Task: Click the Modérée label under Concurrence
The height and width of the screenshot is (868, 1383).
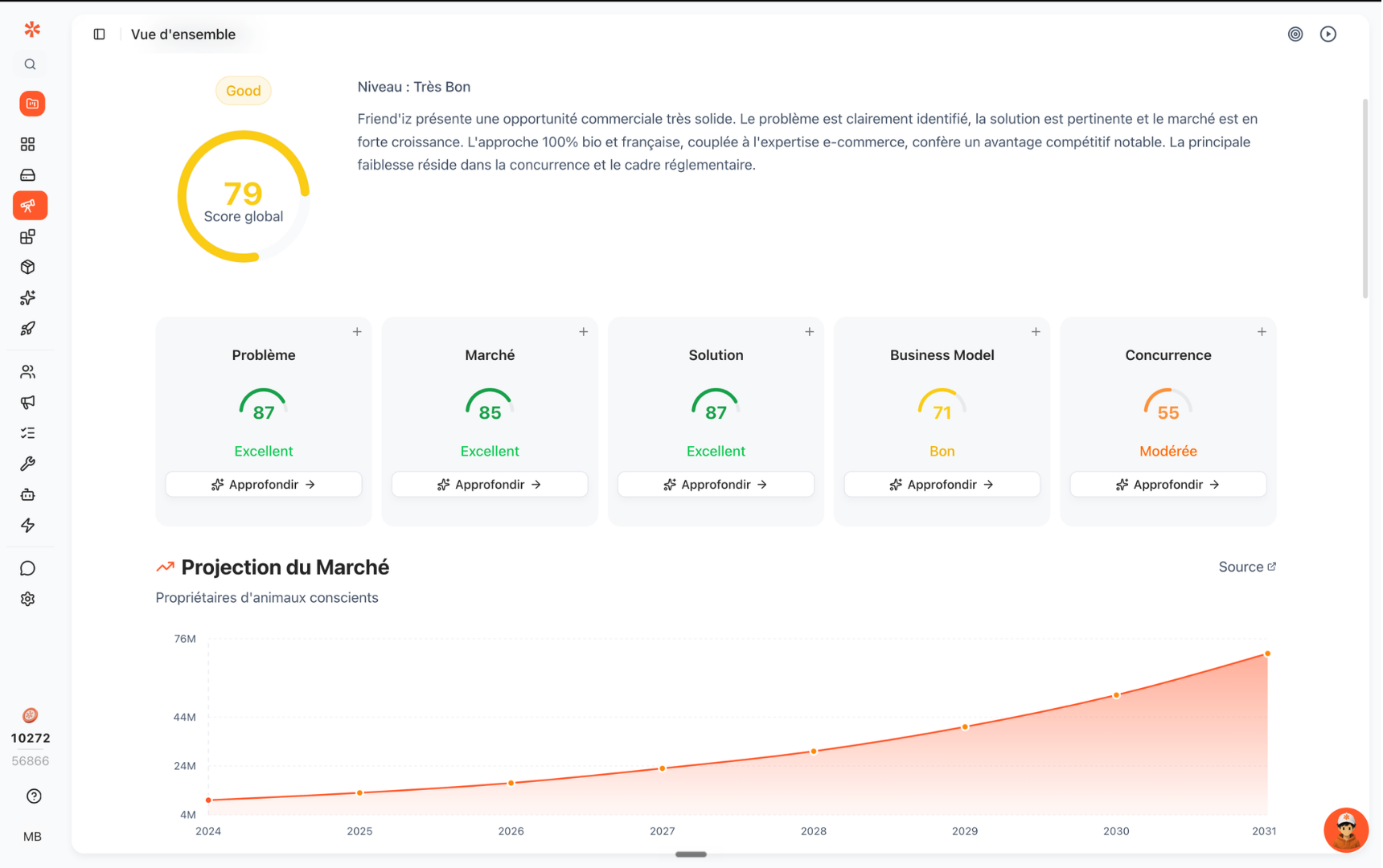Action: coord(1168,452)
